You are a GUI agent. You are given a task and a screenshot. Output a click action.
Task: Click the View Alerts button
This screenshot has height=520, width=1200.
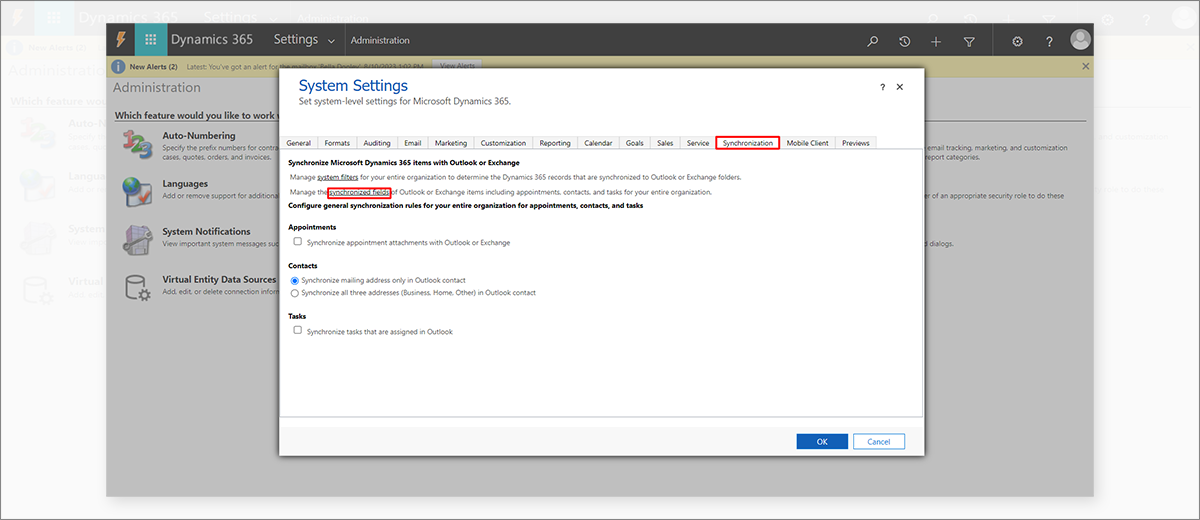pos(458,66)
